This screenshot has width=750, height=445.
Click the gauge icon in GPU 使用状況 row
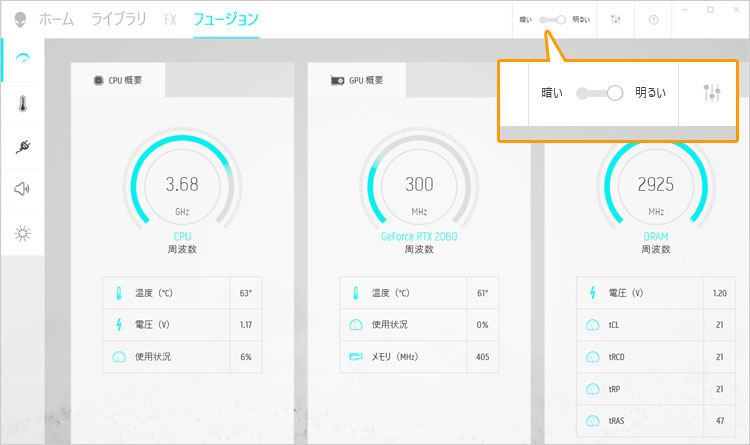point(355,325)
